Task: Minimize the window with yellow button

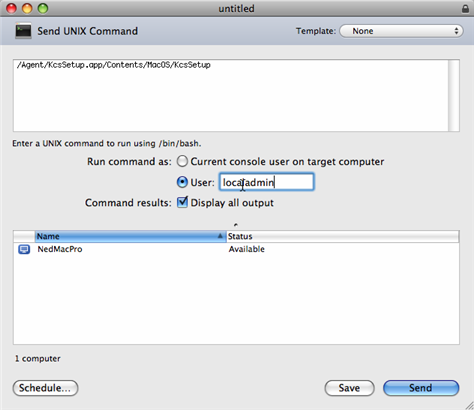Action: [x=27, y=8]
